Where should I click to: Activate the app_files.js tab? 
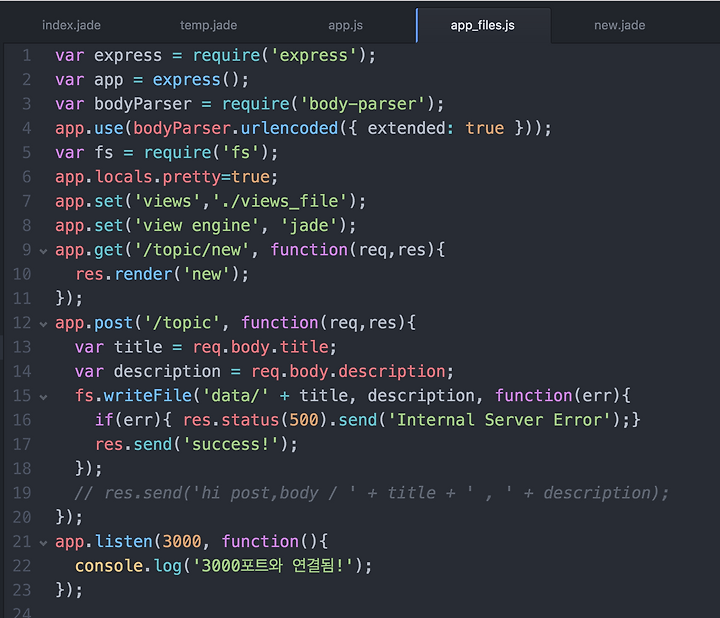[483, 25]
